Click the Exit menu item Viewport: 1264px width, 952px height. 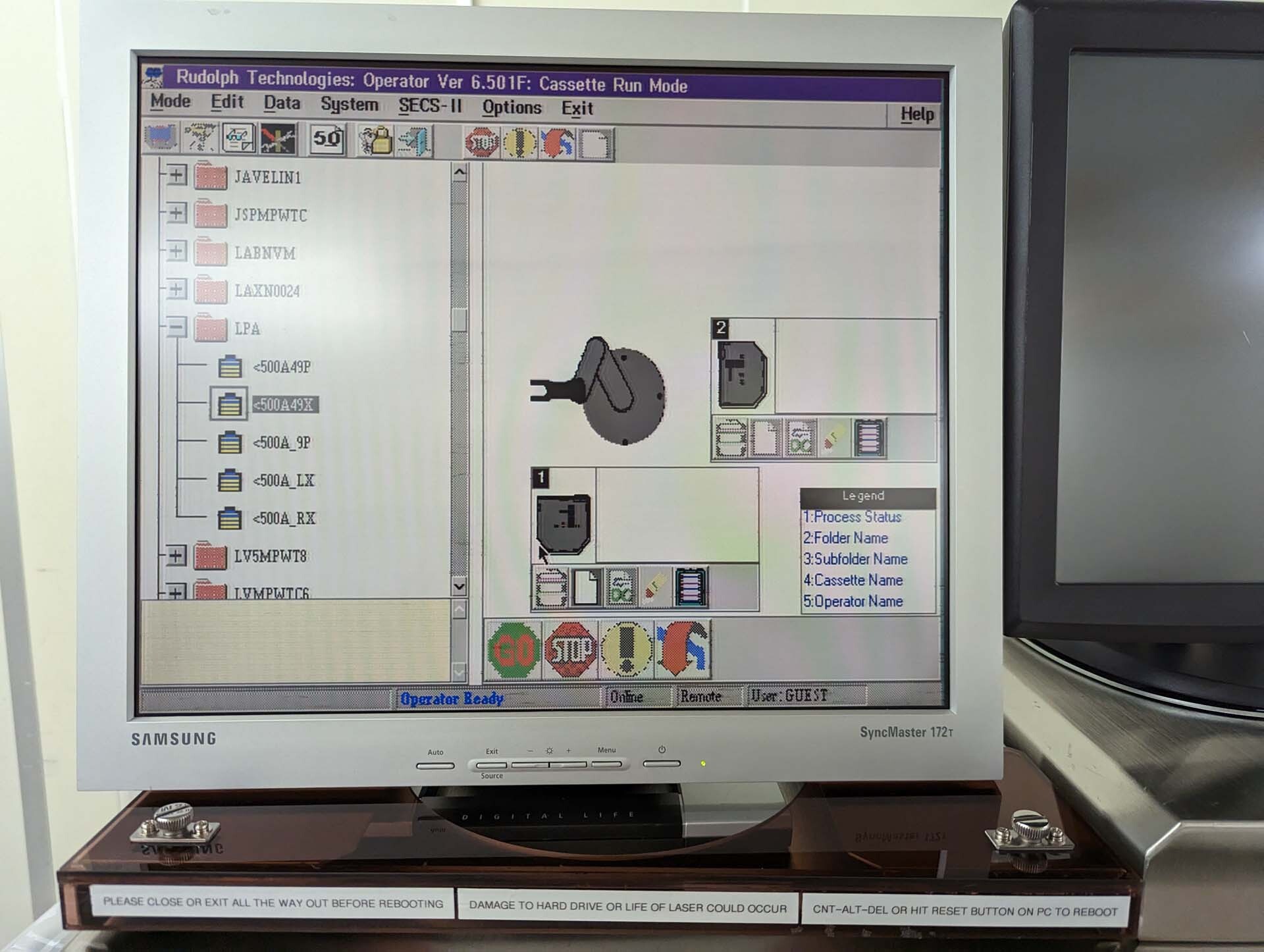coord(577,109)
